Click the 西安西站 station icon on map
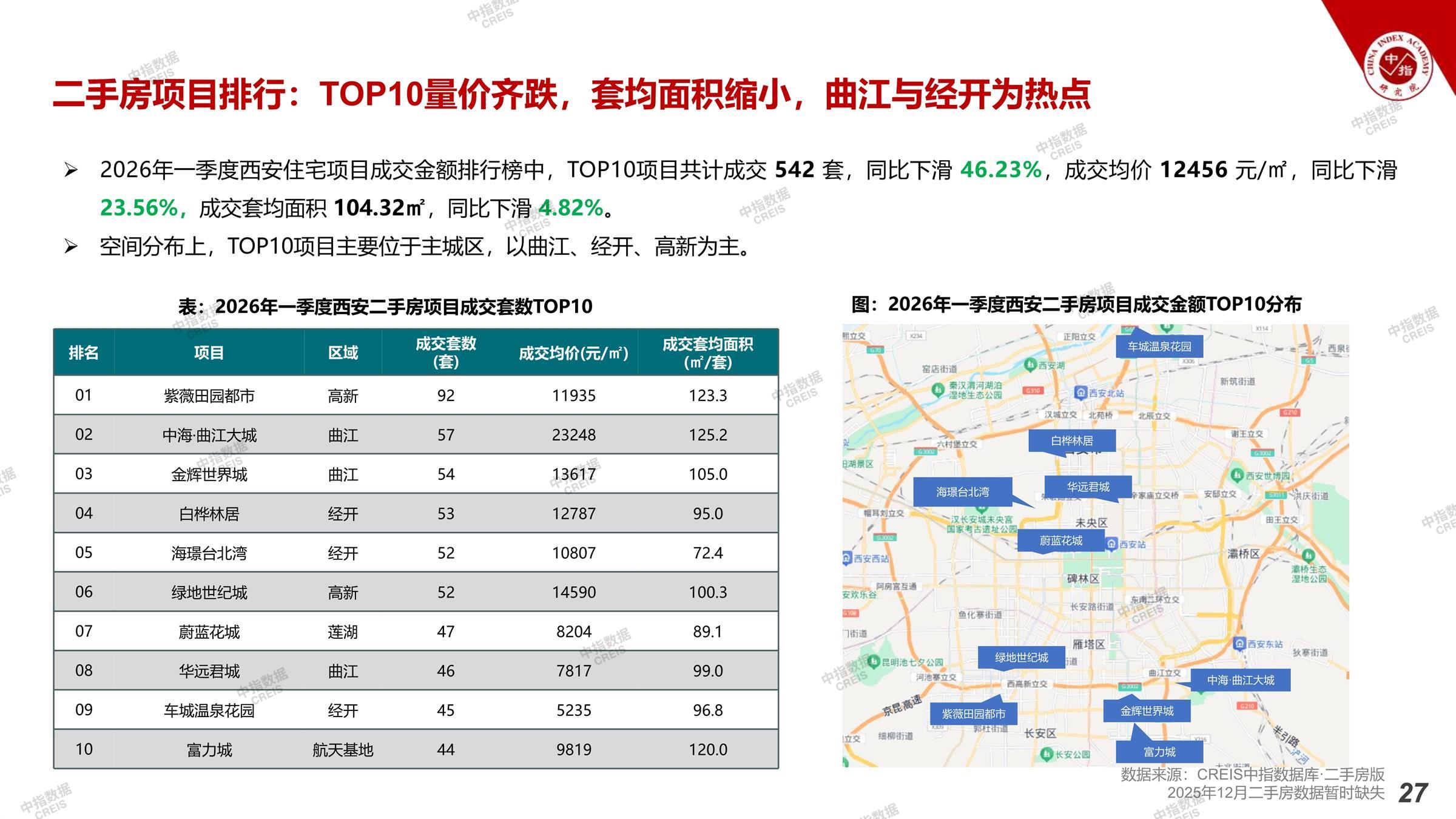The width and height of the screenshot is (1456, 819). coord(847,558)
